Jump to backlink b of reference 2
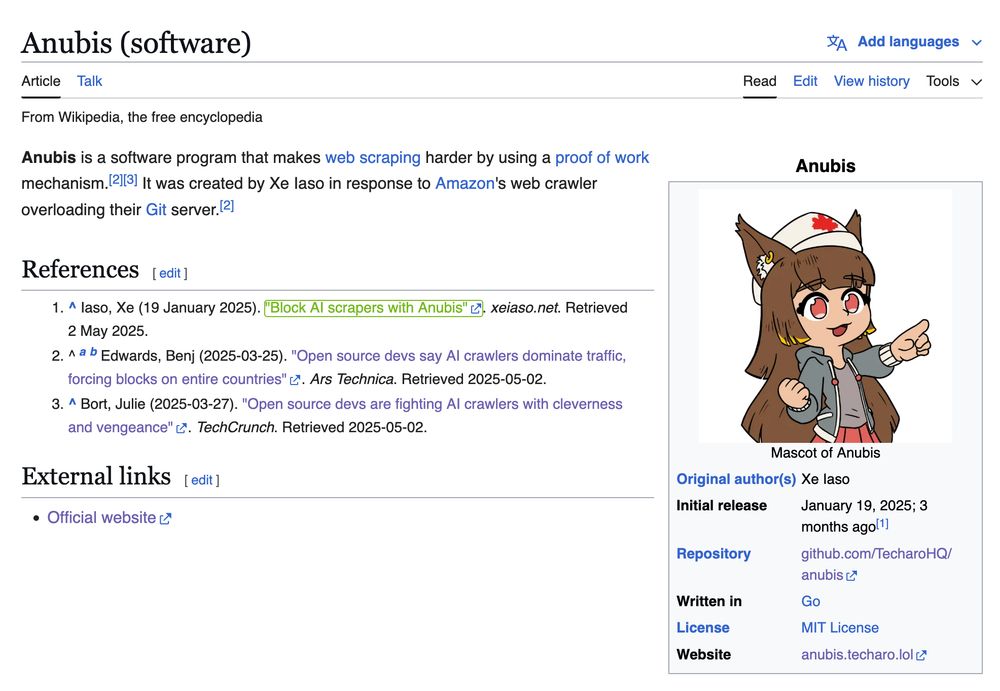 (x=93, y=352)
